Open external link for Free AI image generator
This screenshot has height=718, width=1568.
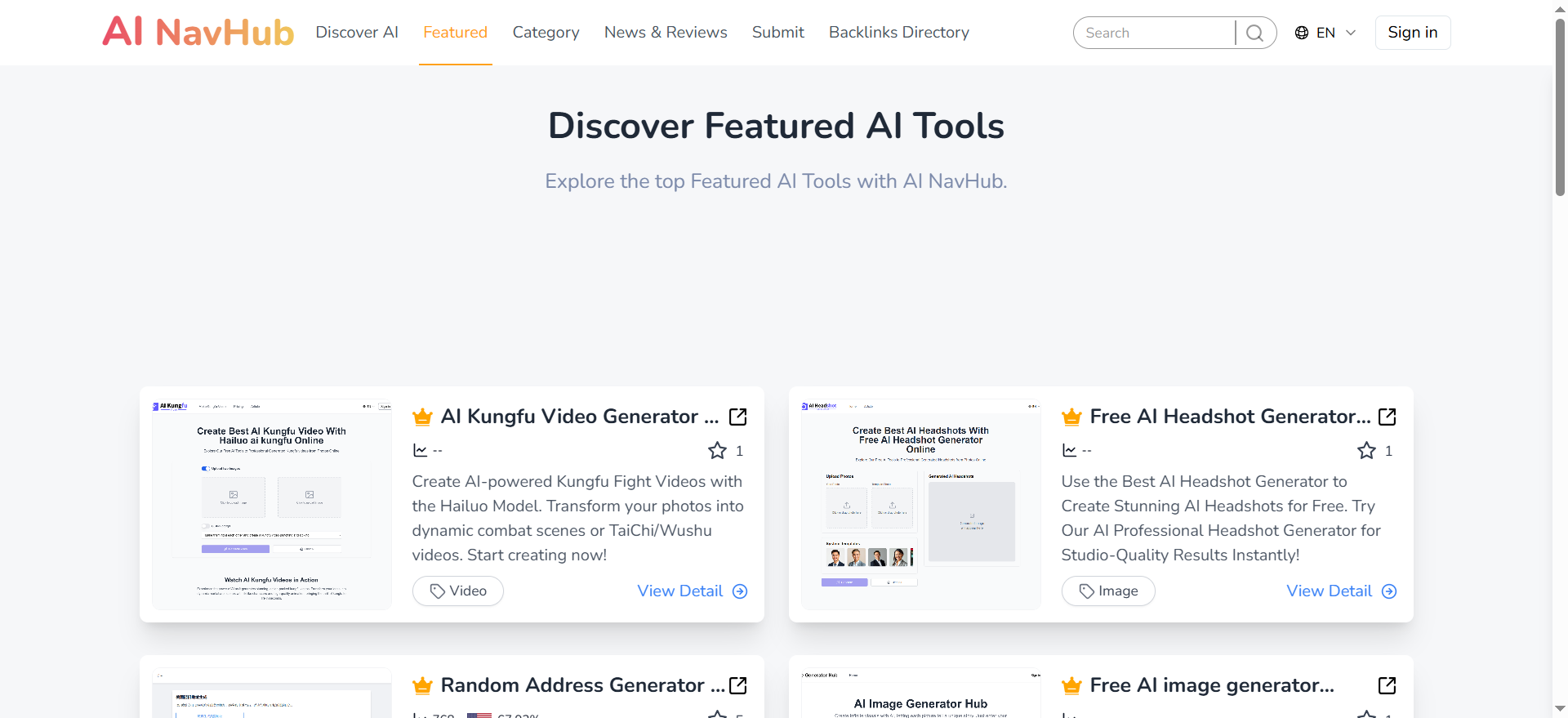tap(1388, 685)
